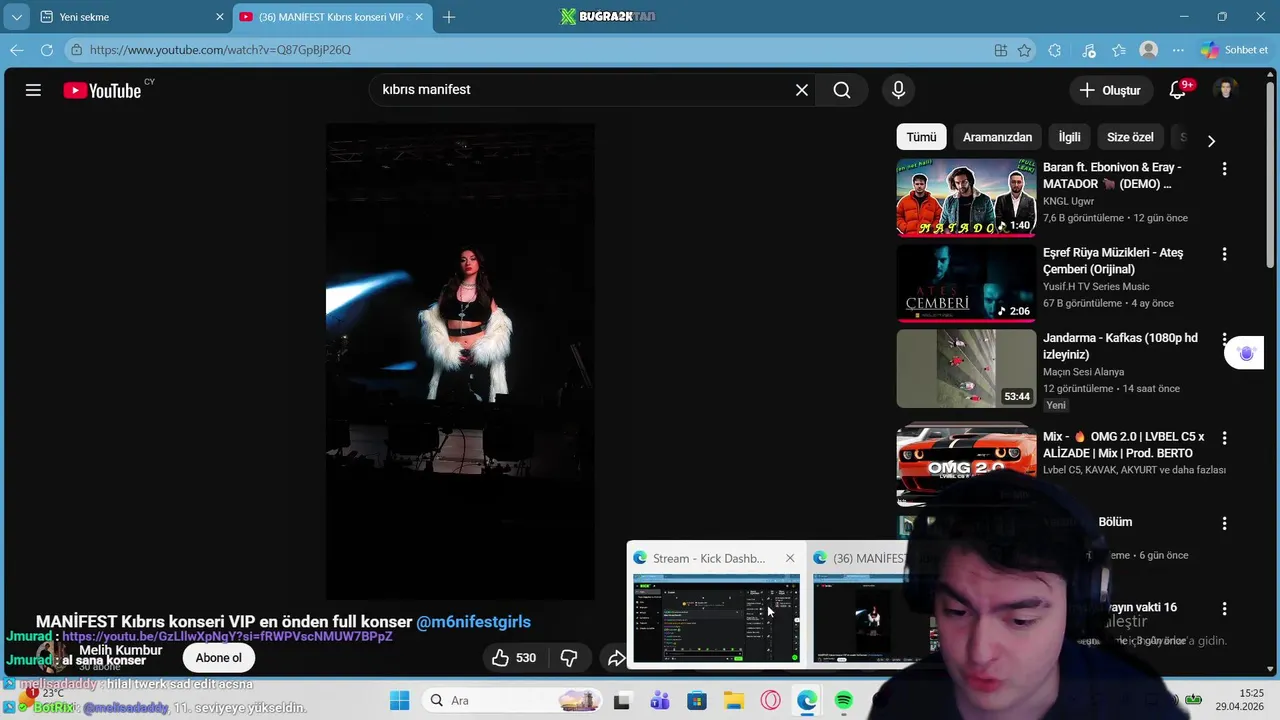This screenshot has height=720, width=1280.
Task: Open Microsoft Teams from the taskbar
Action: tap(659, 700)
